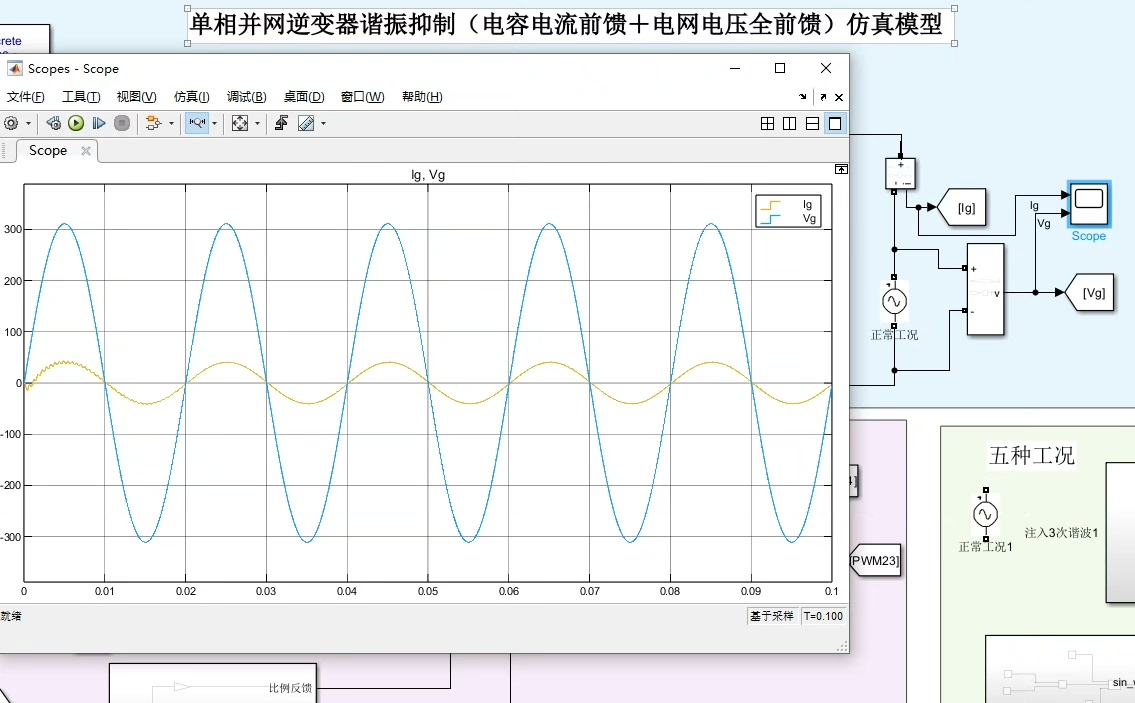Expand the zoom tool dropdown arrow
Image resolution: width=1135 pixels, height=703 pixels.
(215, 123)
